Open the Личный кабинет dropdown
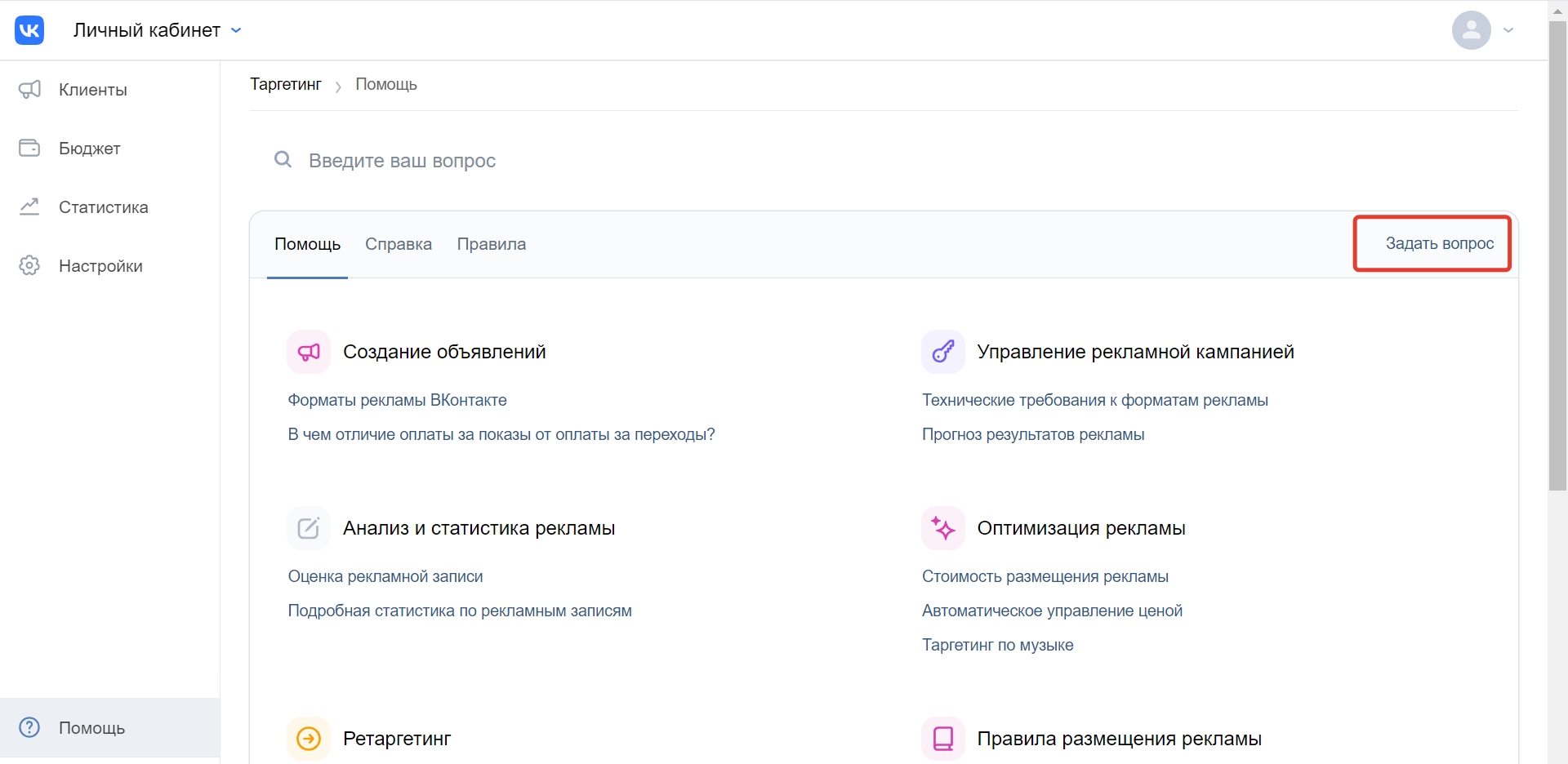 (x=158, y=30)
